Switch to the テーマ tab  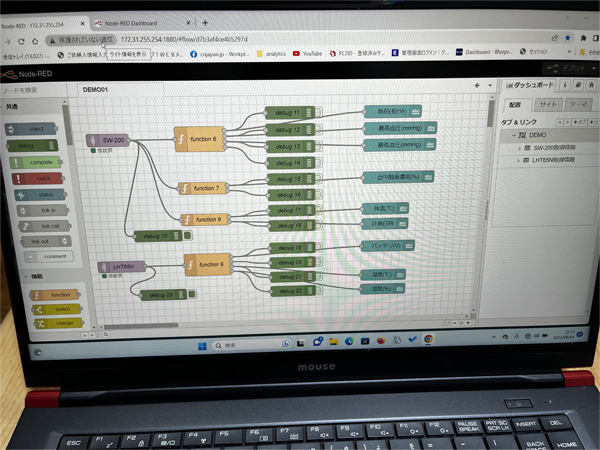point(578,104)
